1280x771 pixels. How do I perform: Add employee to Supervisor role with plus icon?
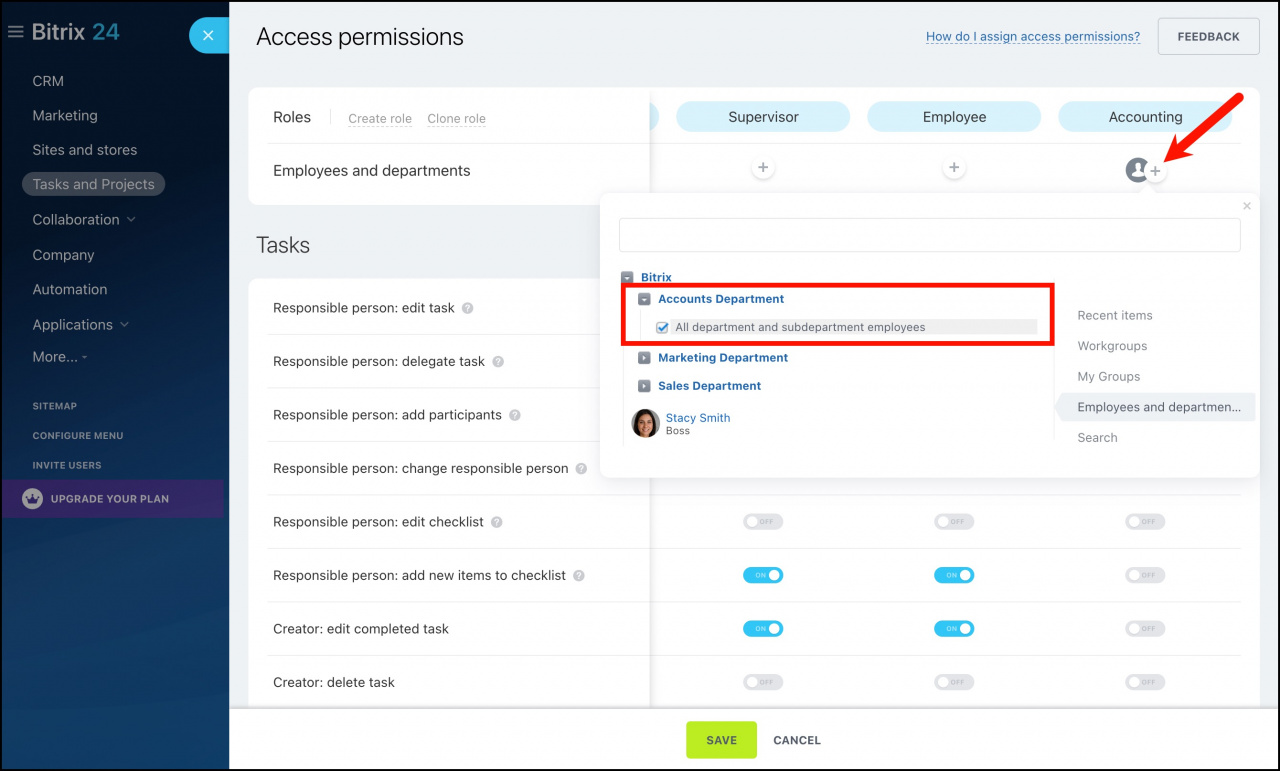pos(763,168)
